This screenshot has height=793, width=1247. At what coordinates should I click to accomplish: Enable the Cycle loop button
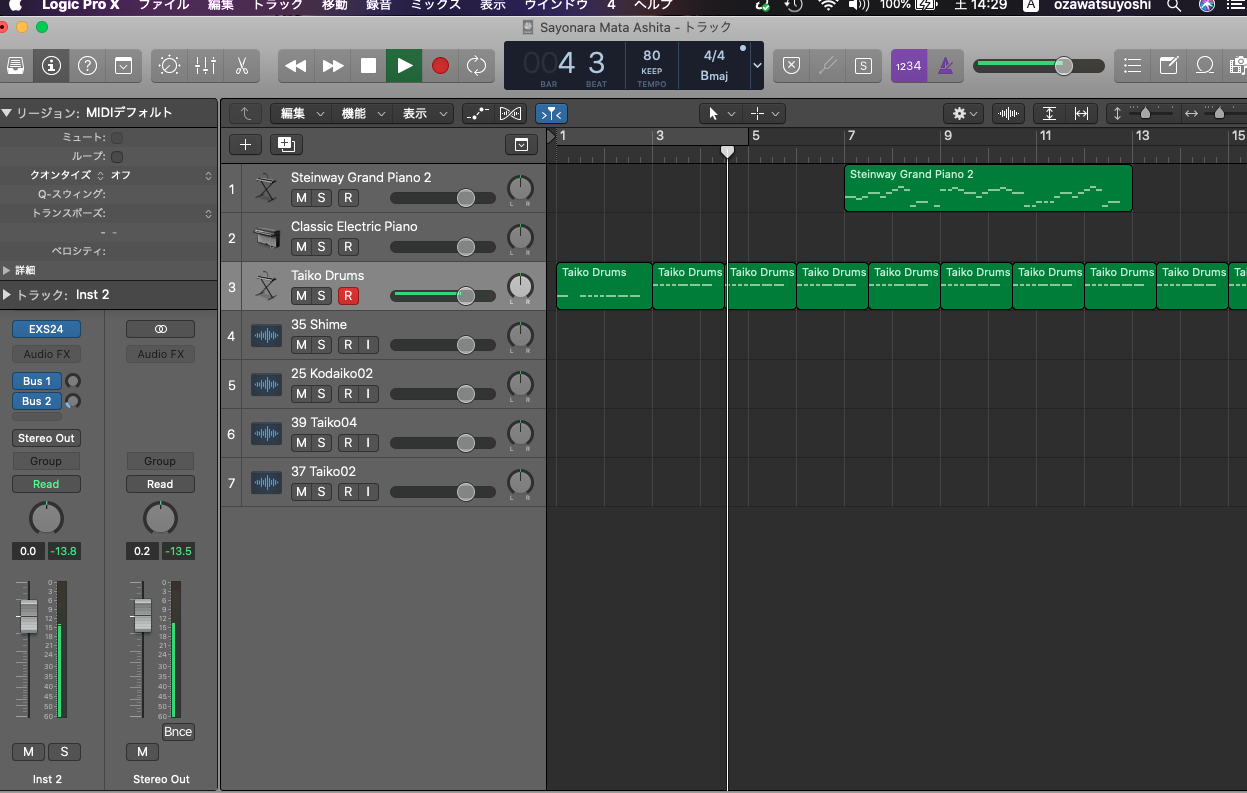[x=476, y=66]
